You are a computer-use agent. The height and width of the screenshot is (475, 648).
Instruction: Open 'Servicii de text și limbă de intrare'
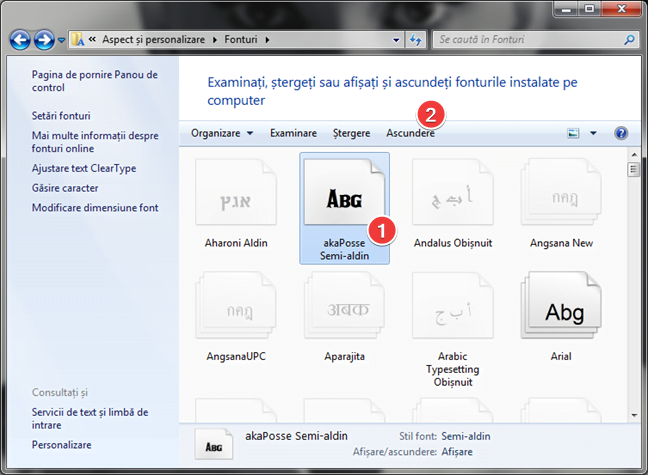click(x=90, y=418)
